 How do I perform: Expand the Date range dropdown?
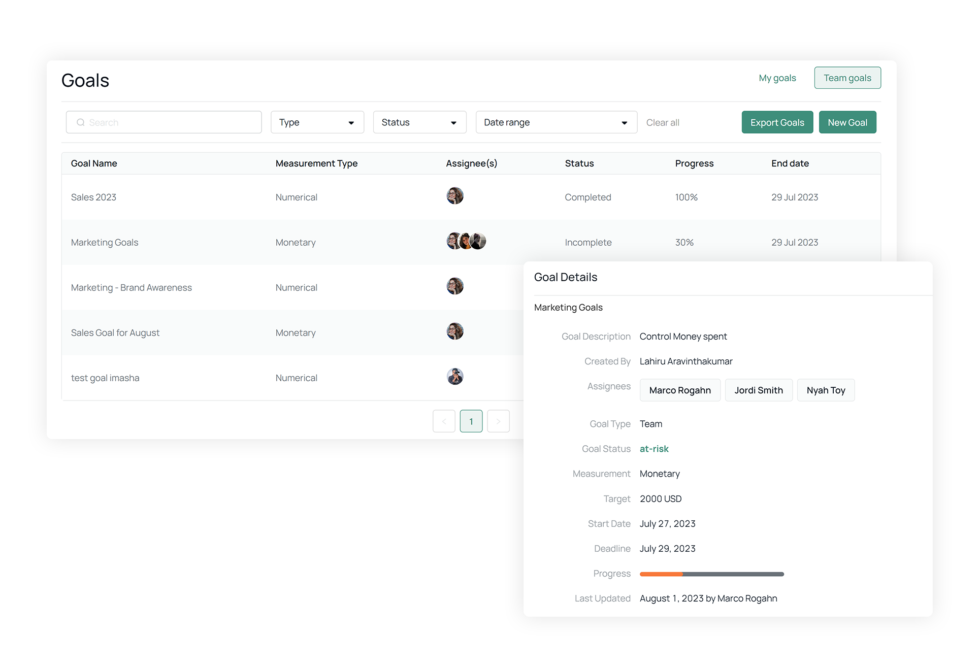point(556,123)
